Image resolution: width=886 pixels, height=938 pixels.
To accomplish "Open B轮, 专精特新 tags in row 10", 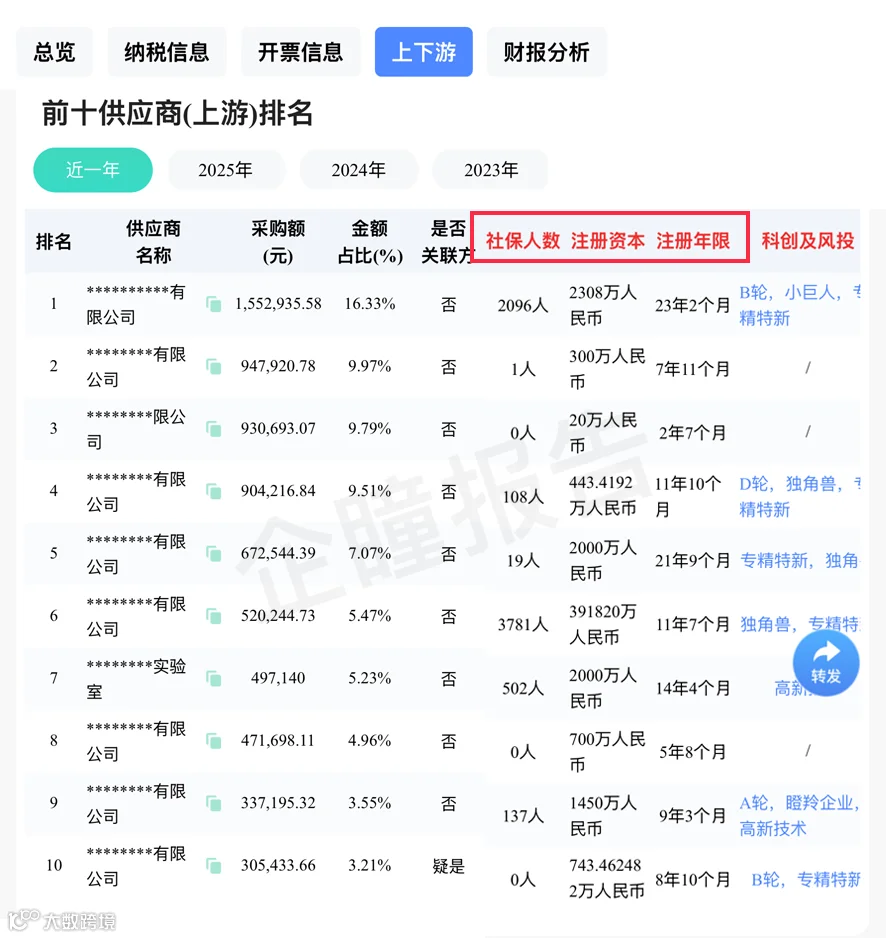I will 805,879.
